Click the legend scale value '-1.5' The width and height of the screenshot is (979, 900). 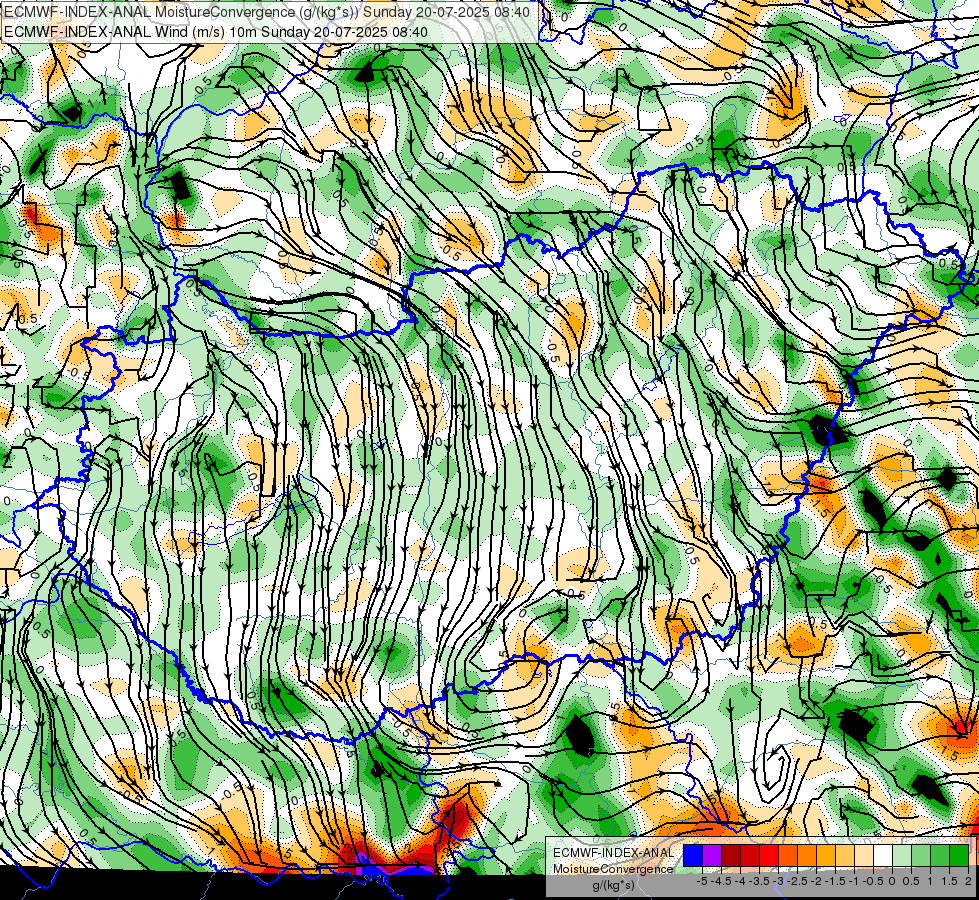tap(835, 881)
